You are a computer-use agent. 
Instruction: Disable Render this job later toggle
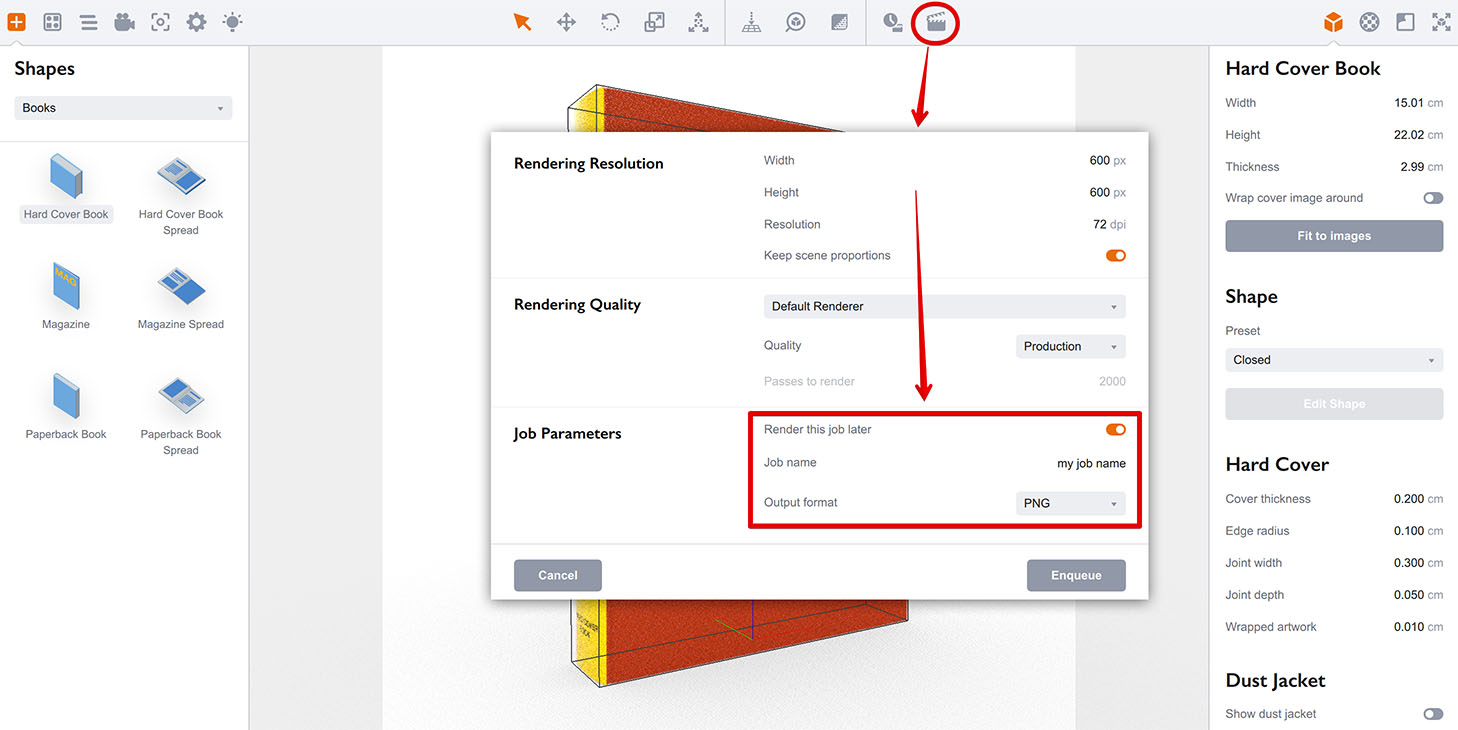tap(1115, 430)
